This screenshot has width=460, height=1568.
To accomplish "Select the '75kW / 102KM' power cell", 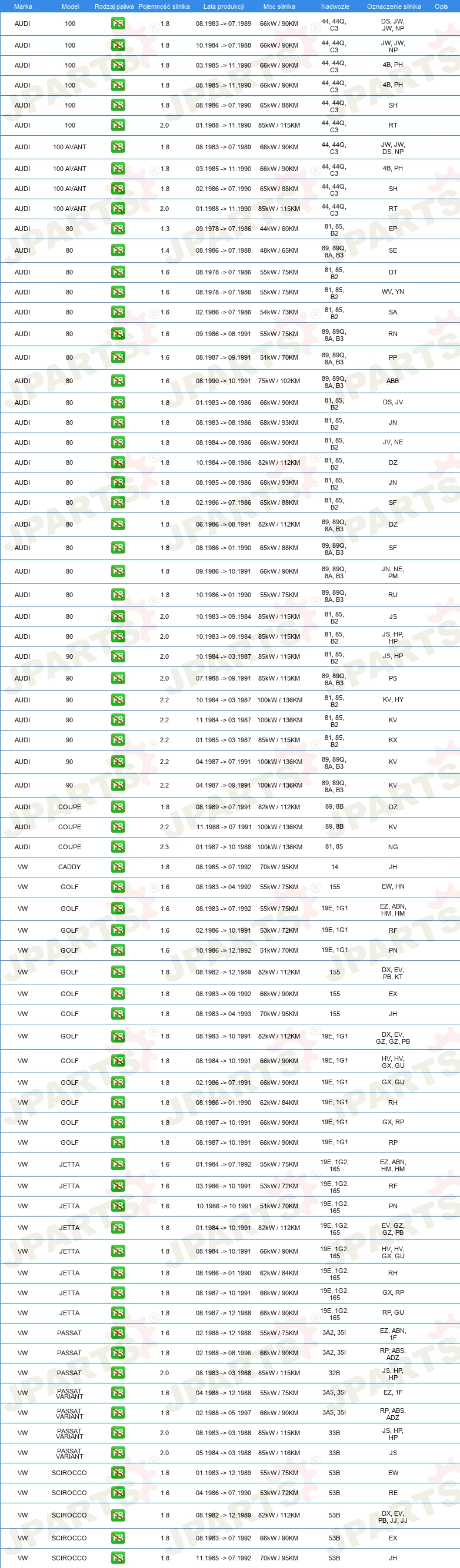I will point(279,381).
